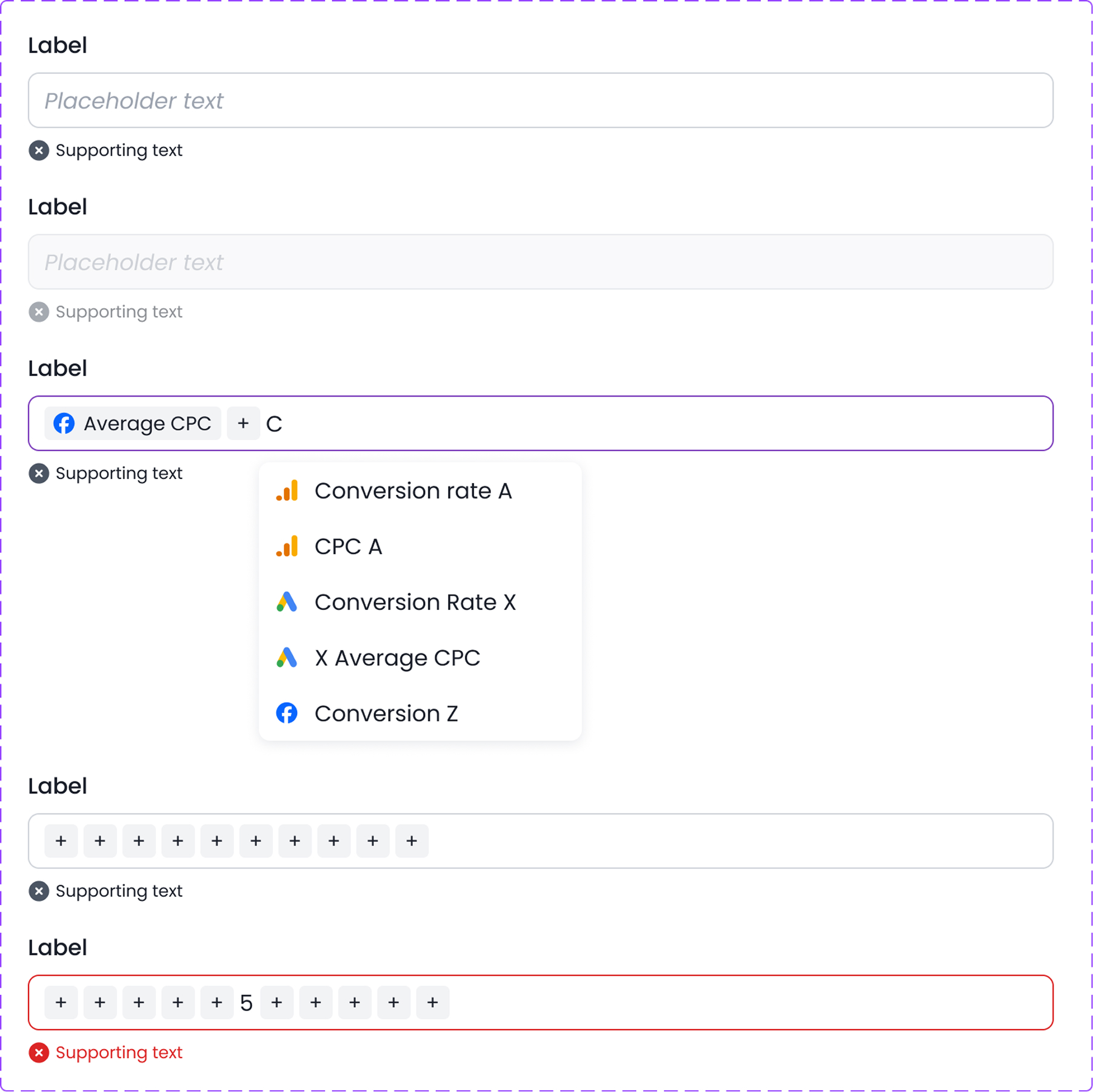Dismiss supporting text below the Average CPC field
This screenshot has height=1092, width=1093.
[x=39, y=474]
